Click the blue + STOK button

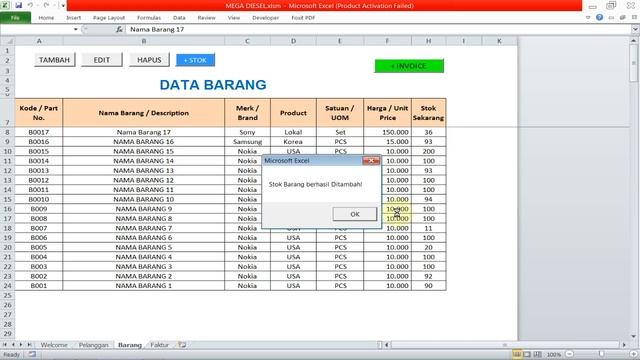[195, 60]
